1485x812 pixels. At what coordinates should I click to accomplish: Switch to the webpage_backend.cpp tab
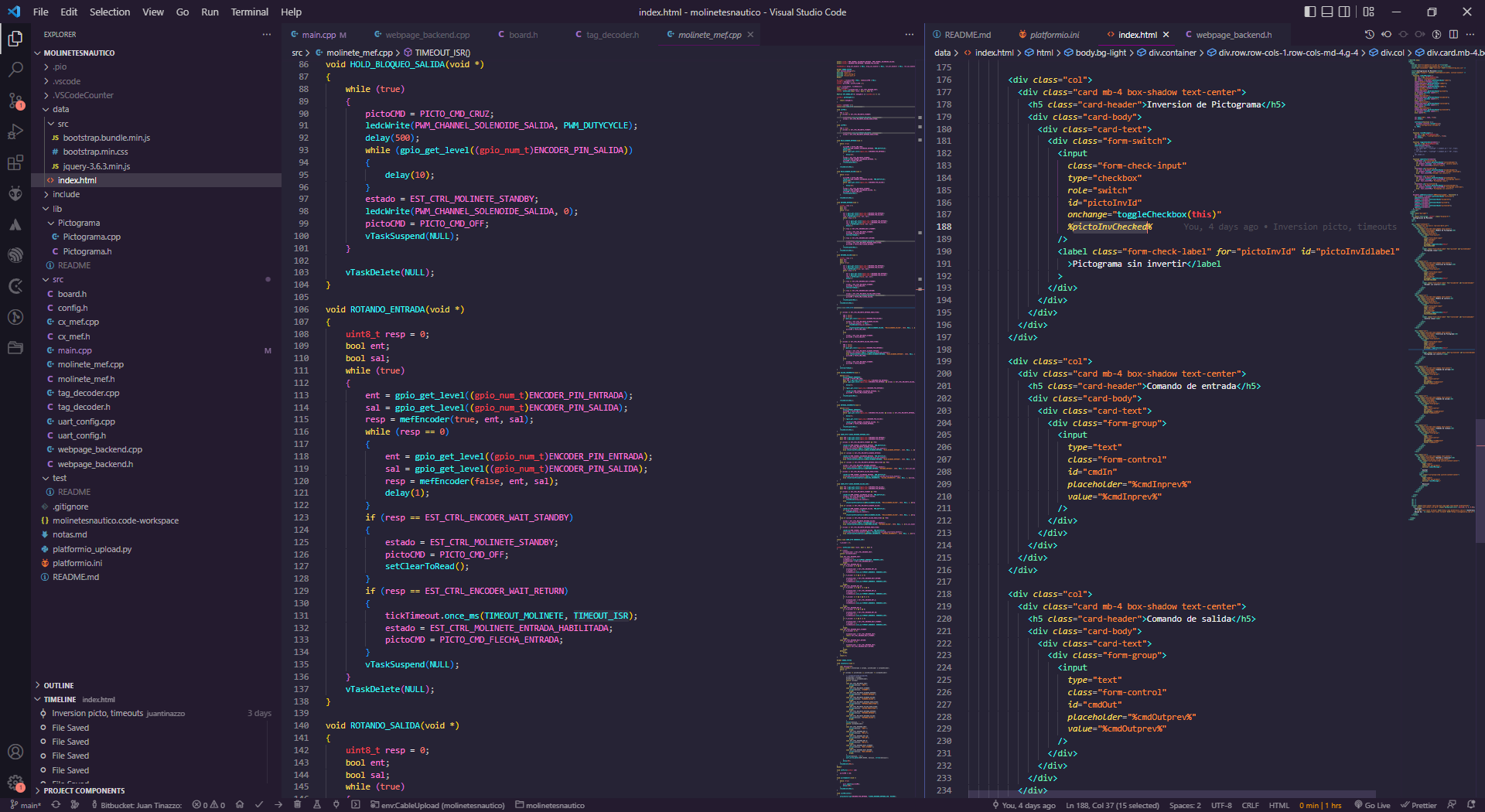tap(427, 35)
